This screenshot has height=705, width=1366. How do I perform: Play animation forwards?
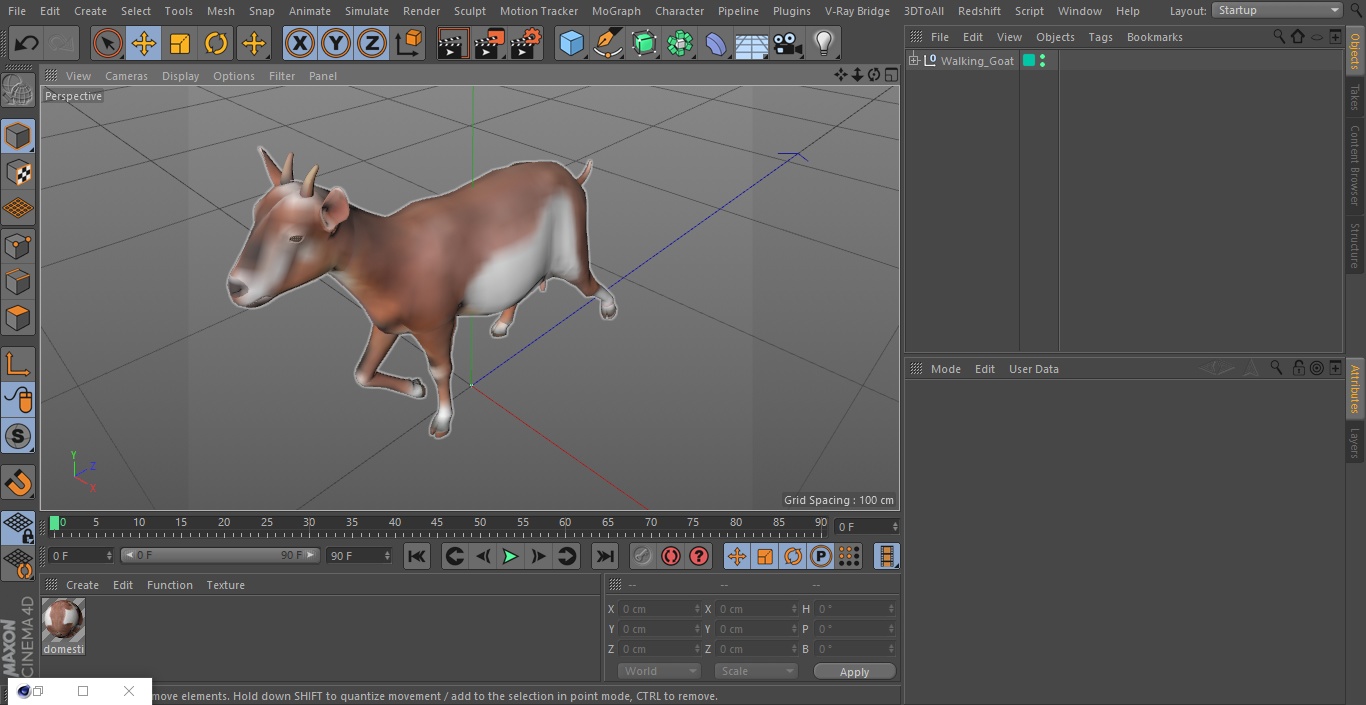pyautogui.click(x=510, y=556)
